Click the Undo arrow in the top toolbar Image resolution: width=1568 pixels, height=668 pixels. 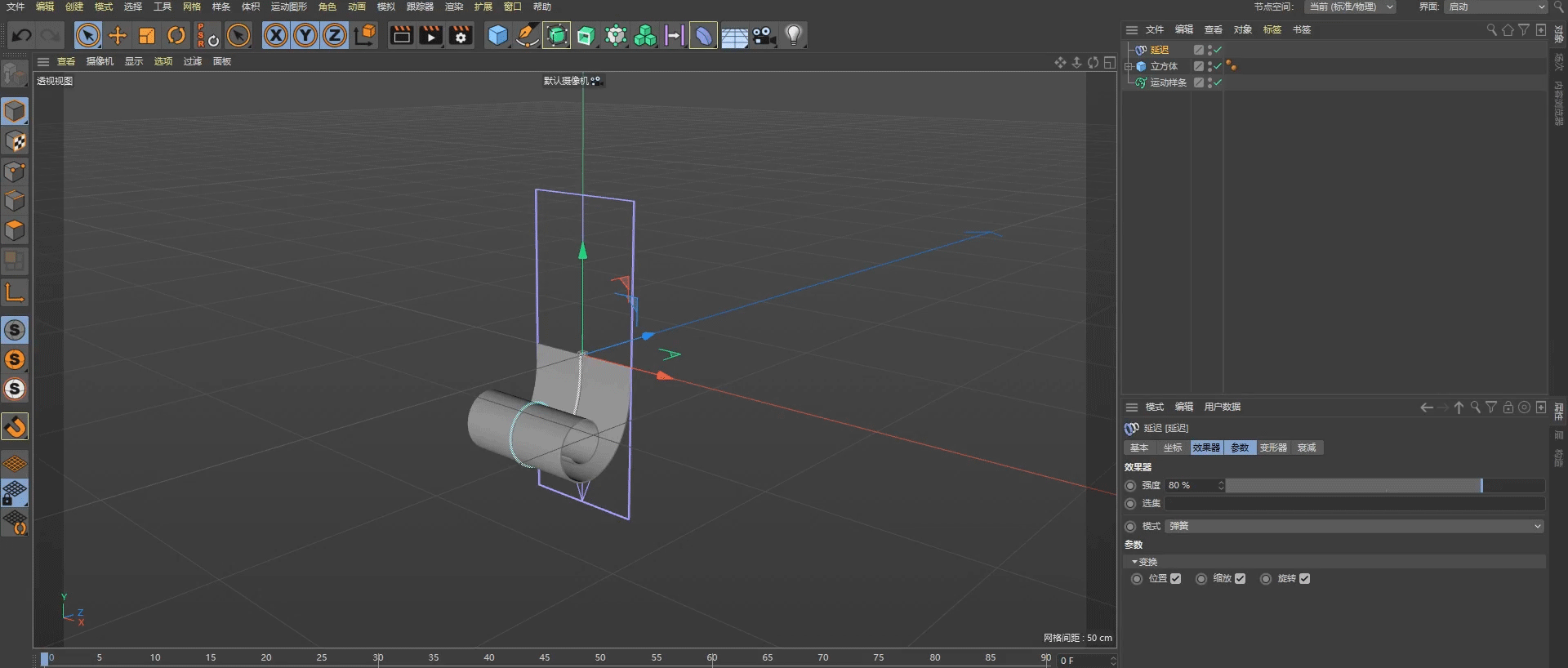pos(22,35)
